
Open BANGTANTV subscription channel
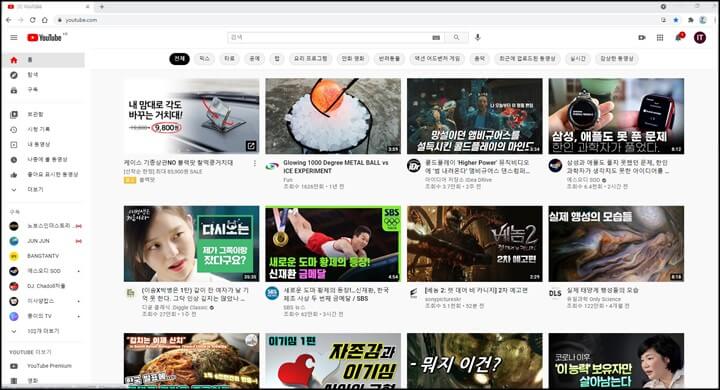tap(43, 256)
